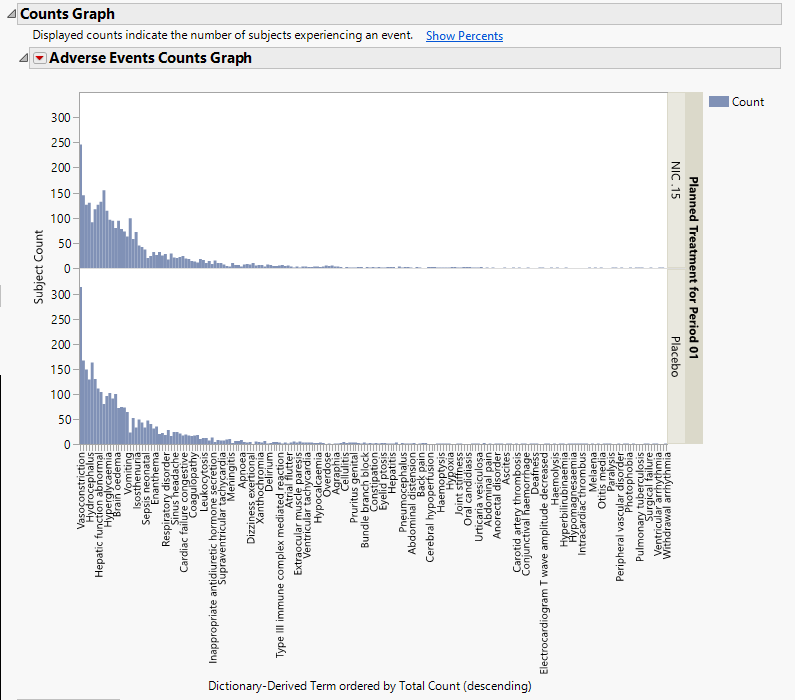Select the tallest NIC .15 Vasoconstriction bar

click(81, 206)
